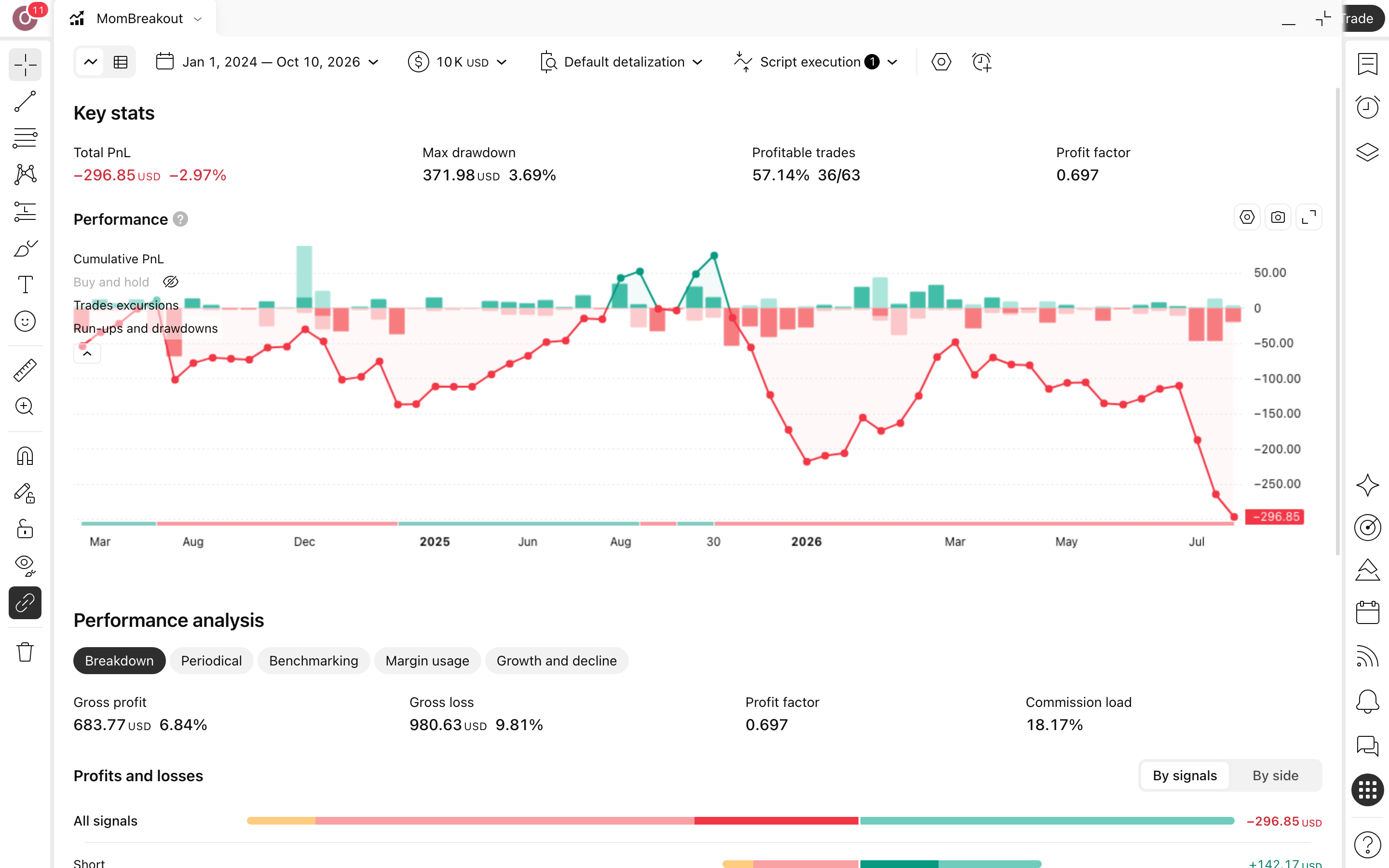Open the alerts clock icon
The width and height of the screenshot is (1389, 868).
(x=1368, y=108)
